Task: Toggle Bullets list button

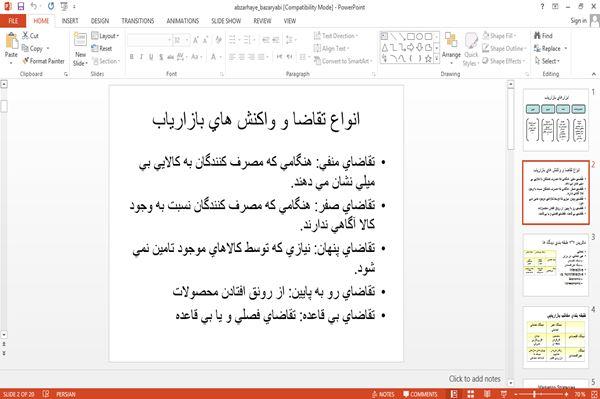Action: [x=232, y=40]
